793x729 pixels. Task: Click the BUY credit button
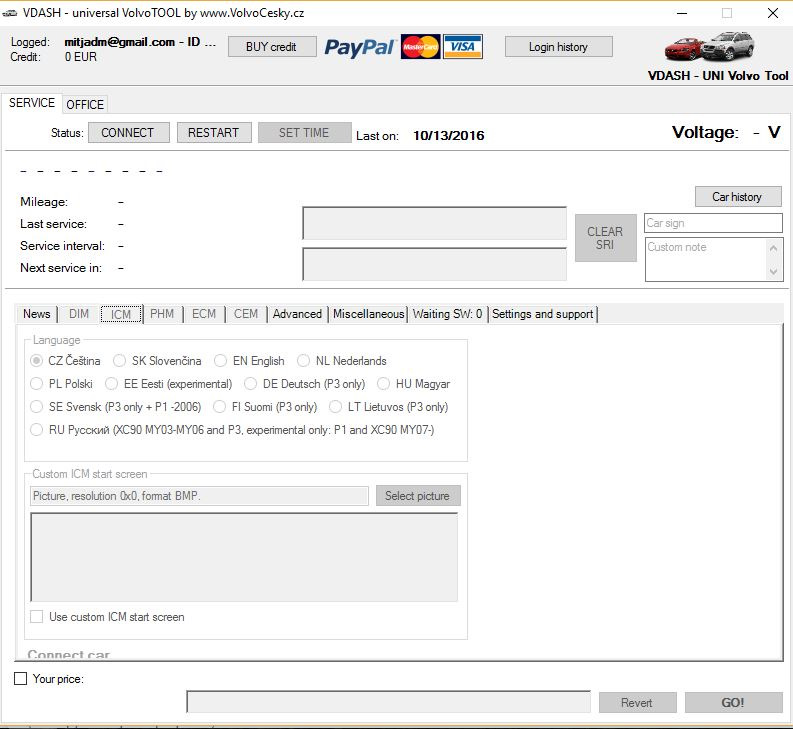pos(272,47)
